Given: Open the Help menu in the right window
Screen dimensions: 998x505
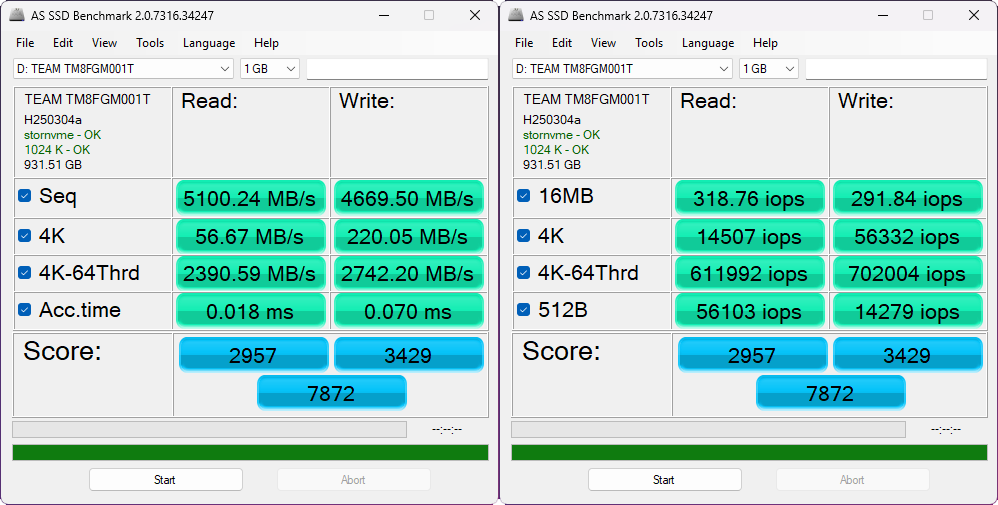Looking at the screenshot, I should click(x=765, y=43).
